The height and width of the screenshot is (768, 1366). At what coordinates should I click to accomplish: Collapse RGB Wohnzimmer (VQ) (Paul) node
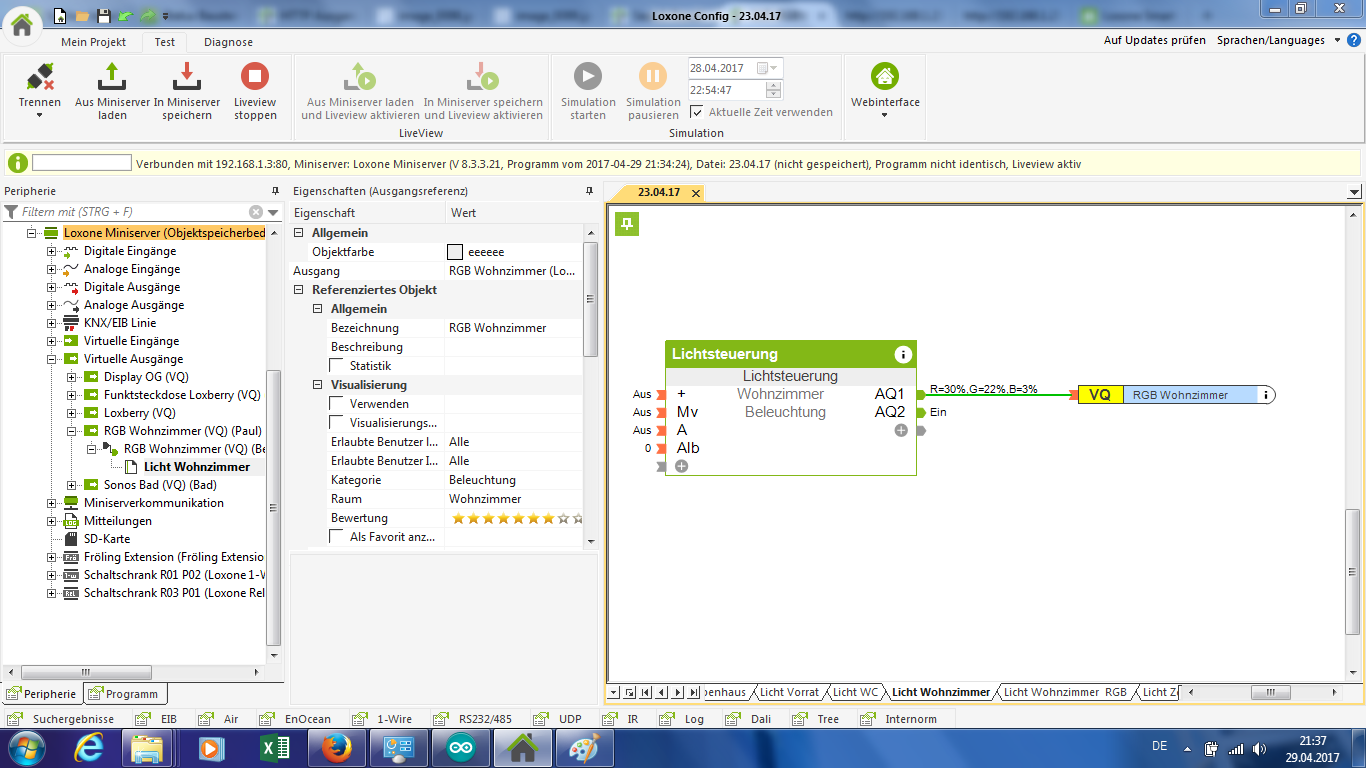click(x=72, y=431)
